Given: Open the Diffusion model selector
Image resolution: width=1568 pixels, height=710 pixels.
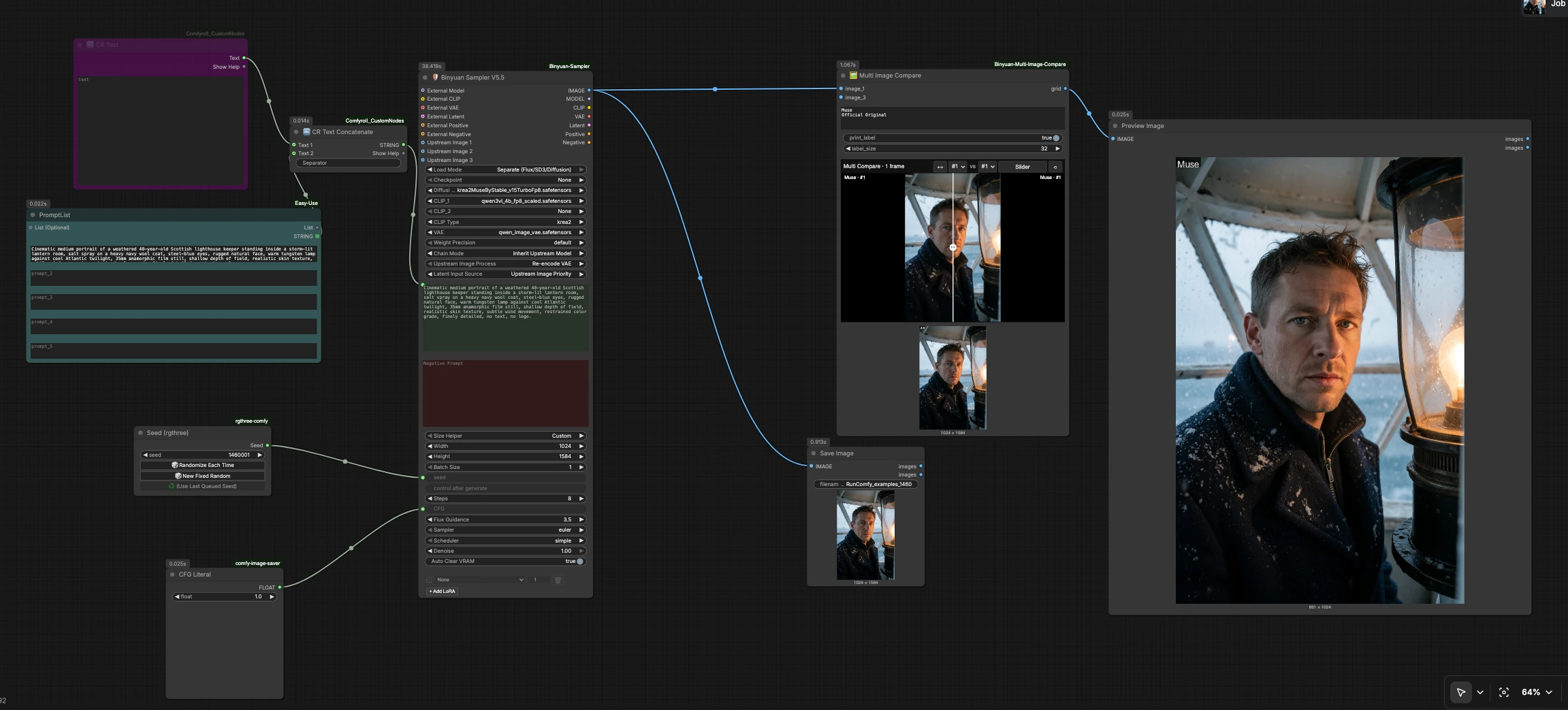Looking at the screenshot, I should point(505,191).
